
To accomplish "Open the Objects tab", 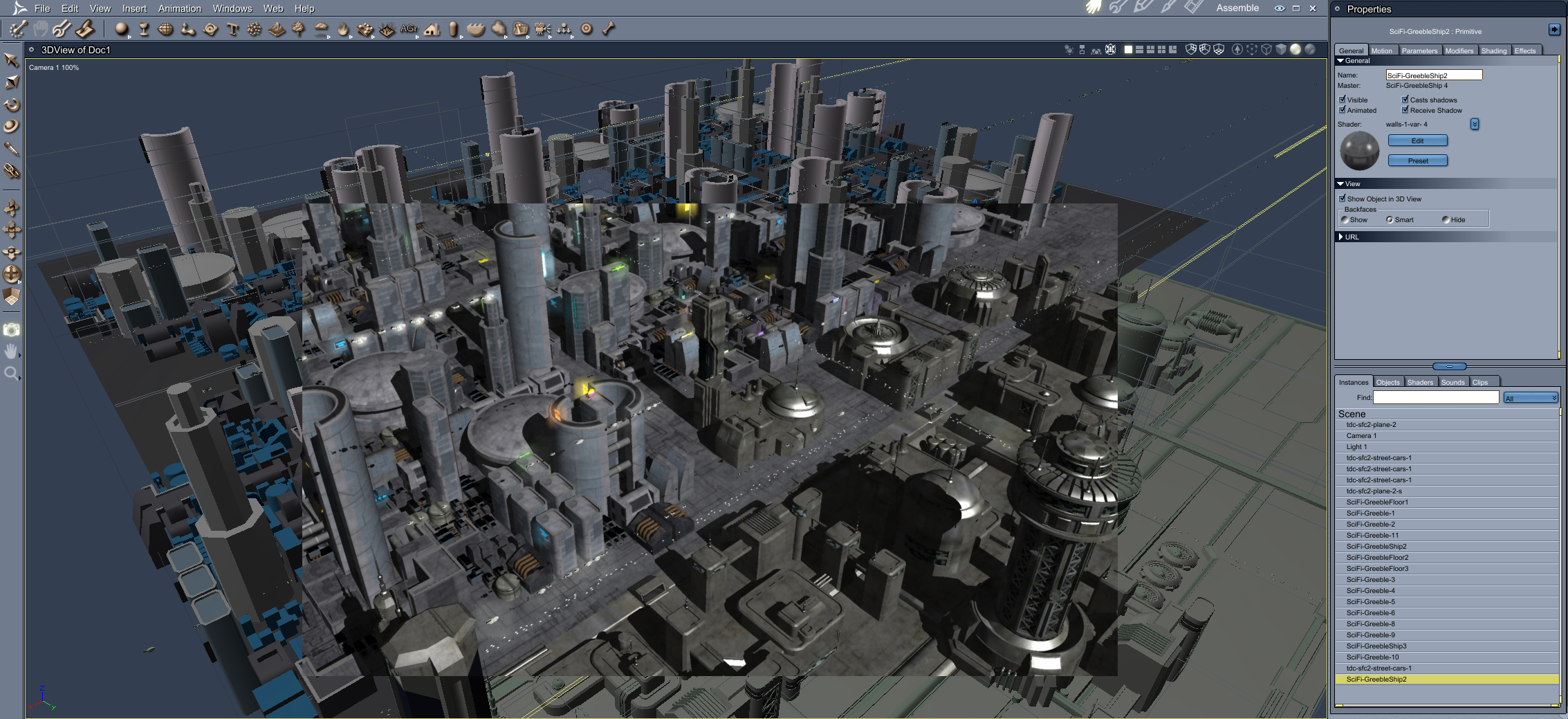I will click(x=1387, y=382).
